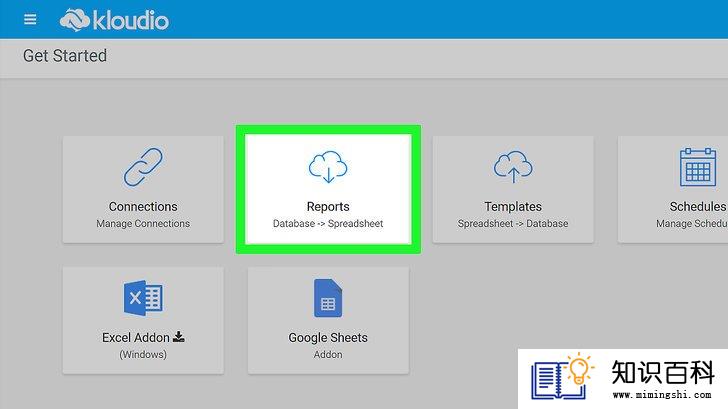Viewport: 728px width, 409px height.
Task: Open the Connections title
Action: (x=143, y=207)
